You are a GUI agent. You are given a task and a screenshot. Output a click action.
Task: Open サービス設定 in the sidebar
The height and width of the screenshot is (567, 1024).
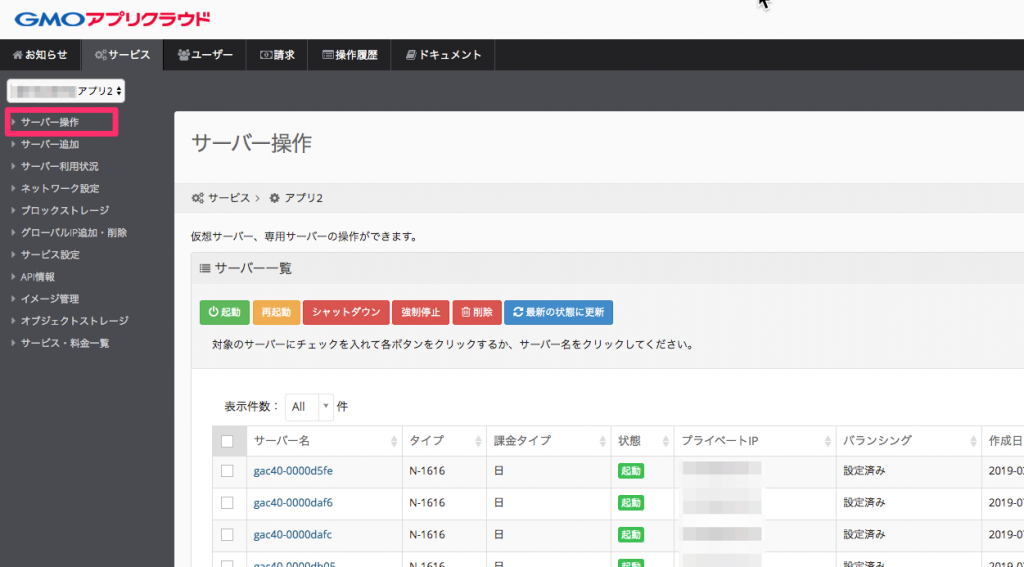pos(50,255)
